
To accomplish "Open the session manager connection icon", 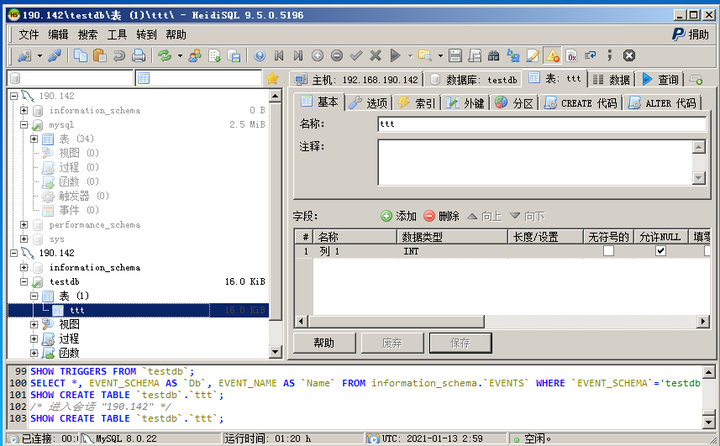I will point(24,56).
